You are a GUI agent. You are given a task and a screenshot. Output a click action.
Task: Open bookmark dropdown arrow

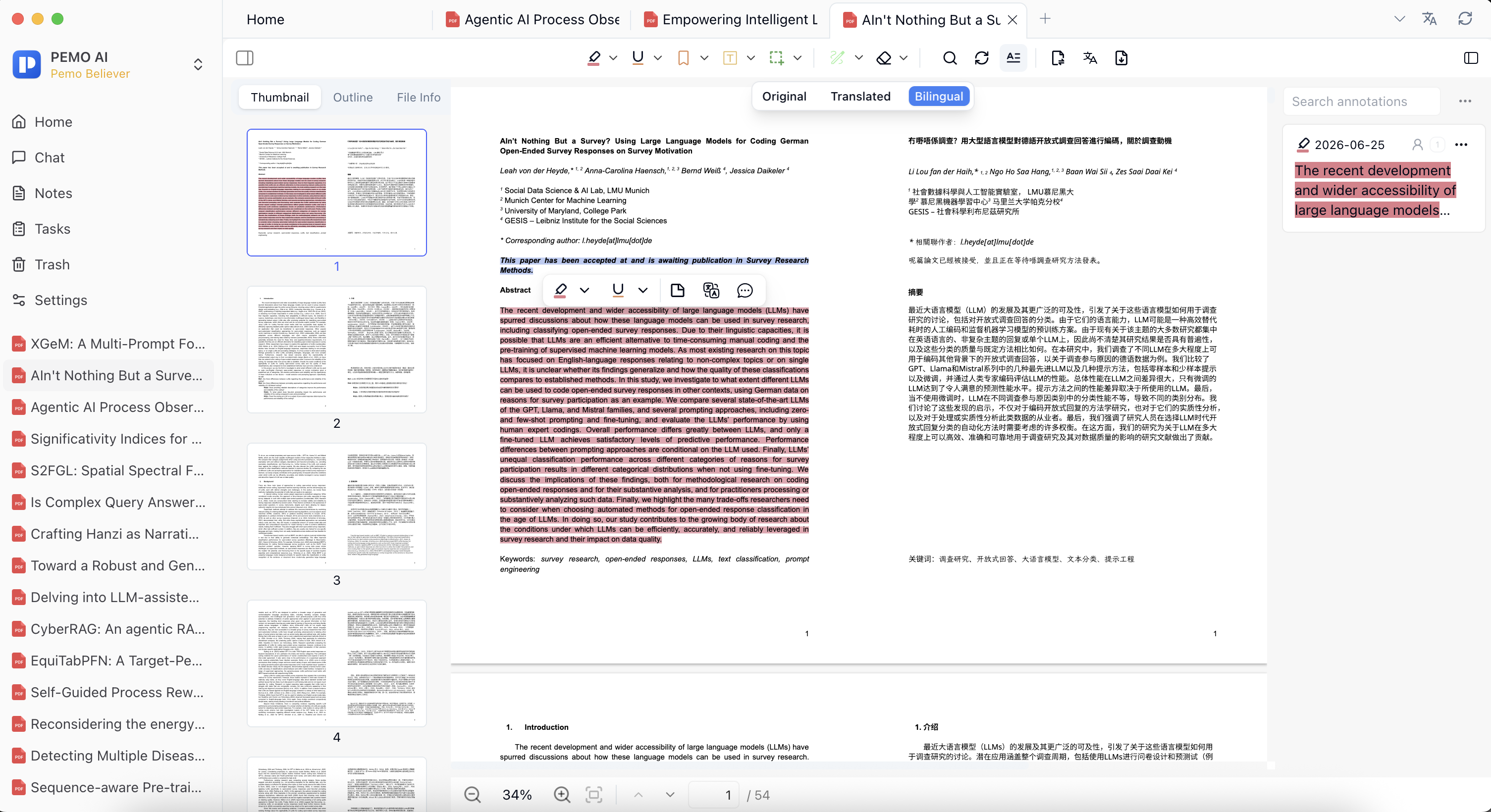tap(704, 58)
